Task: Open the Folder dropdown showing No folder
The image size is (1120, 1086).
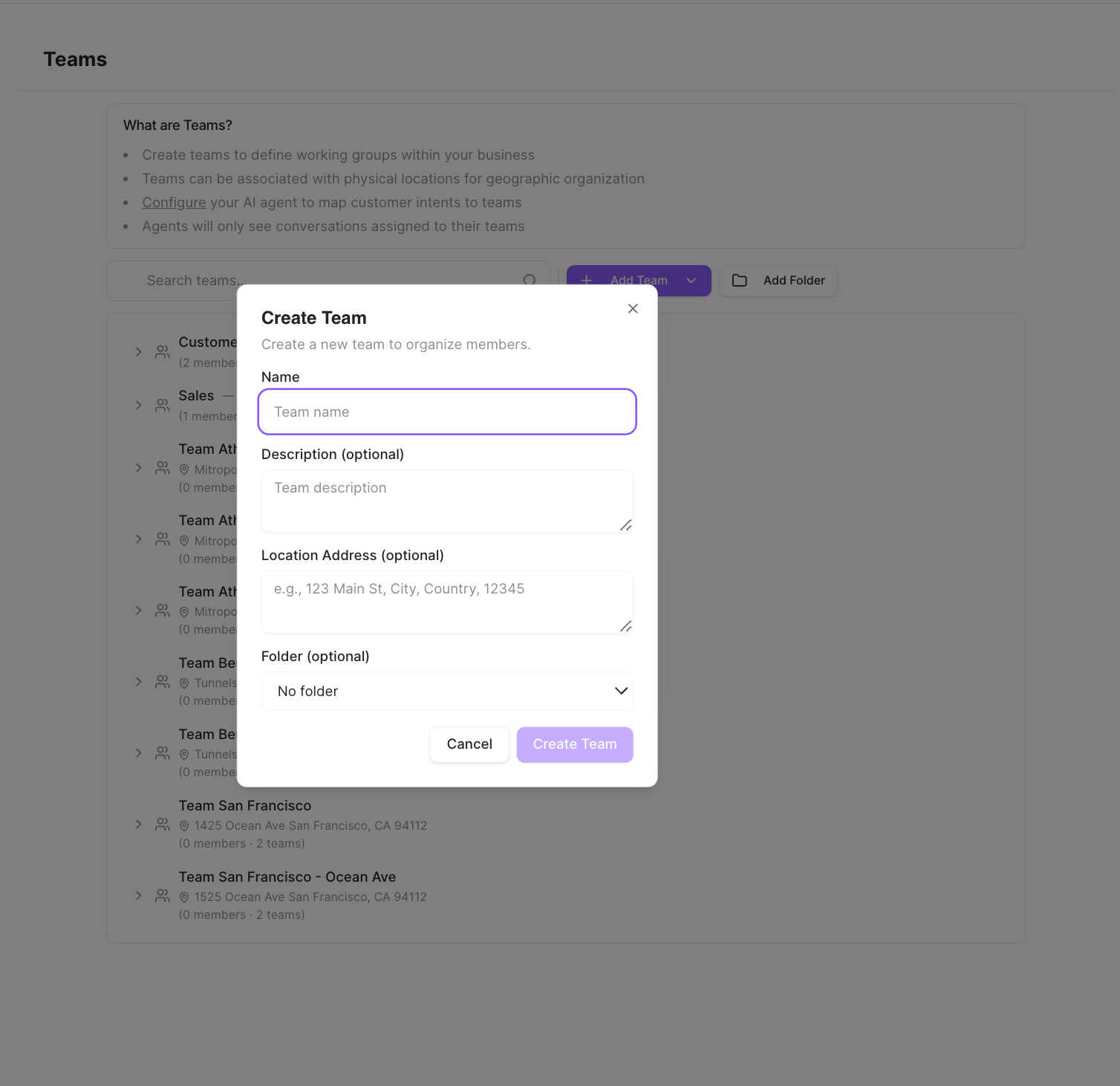Action: click(447, 691)
